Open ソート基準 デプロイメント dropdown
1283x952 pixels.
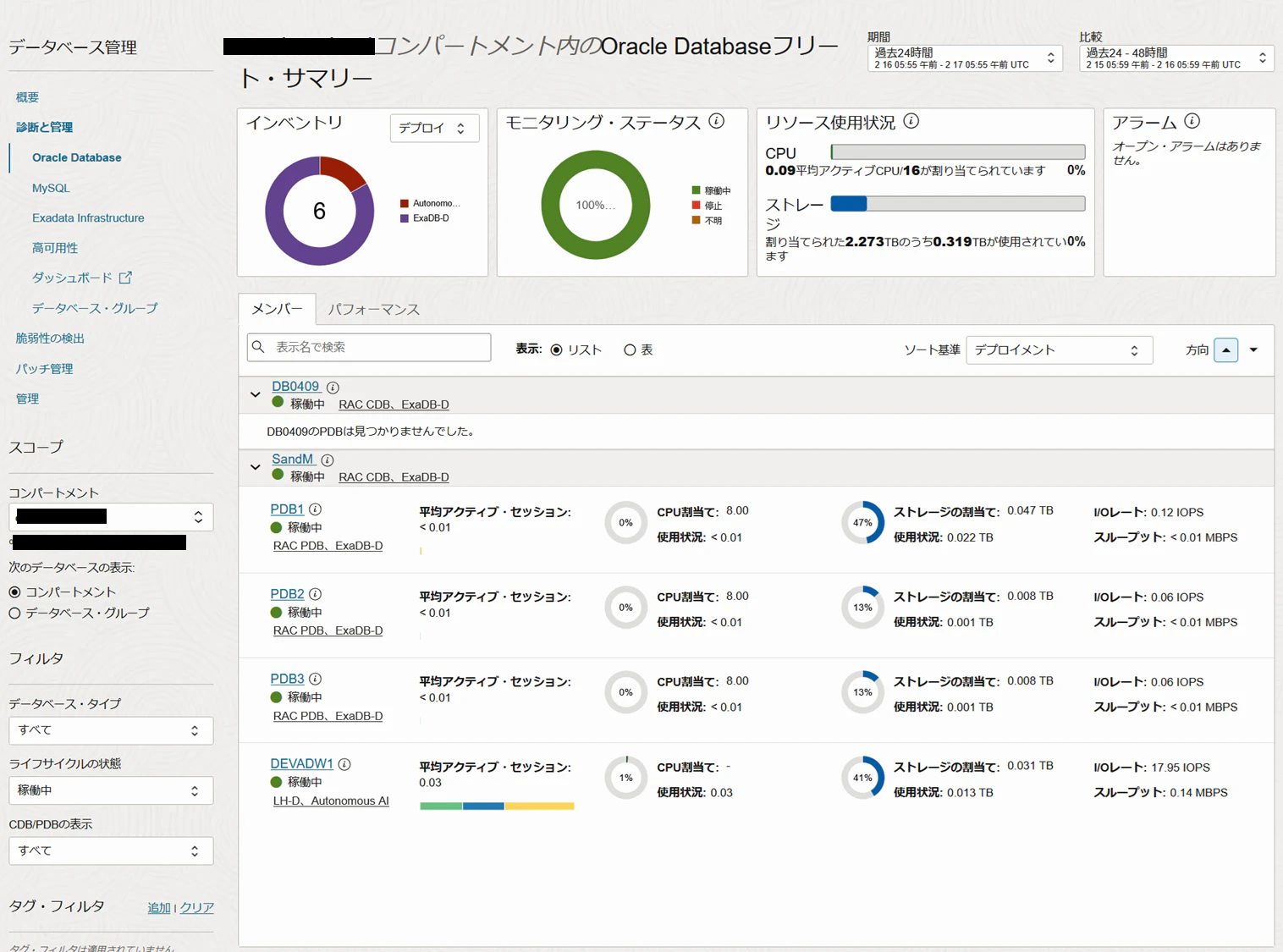click(x=1060, y=350)
